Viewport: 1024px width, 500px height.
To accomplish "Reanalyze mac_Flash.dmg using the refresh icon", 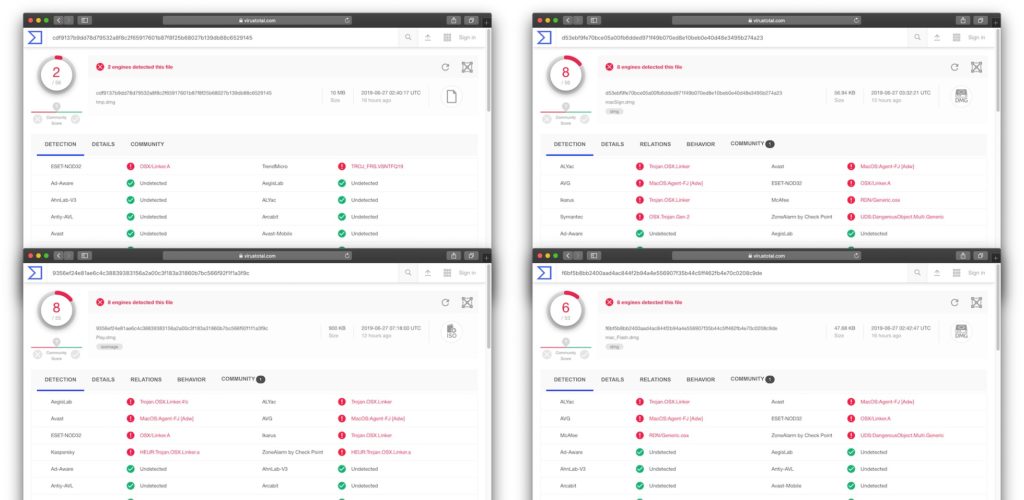I will (955, 302).
